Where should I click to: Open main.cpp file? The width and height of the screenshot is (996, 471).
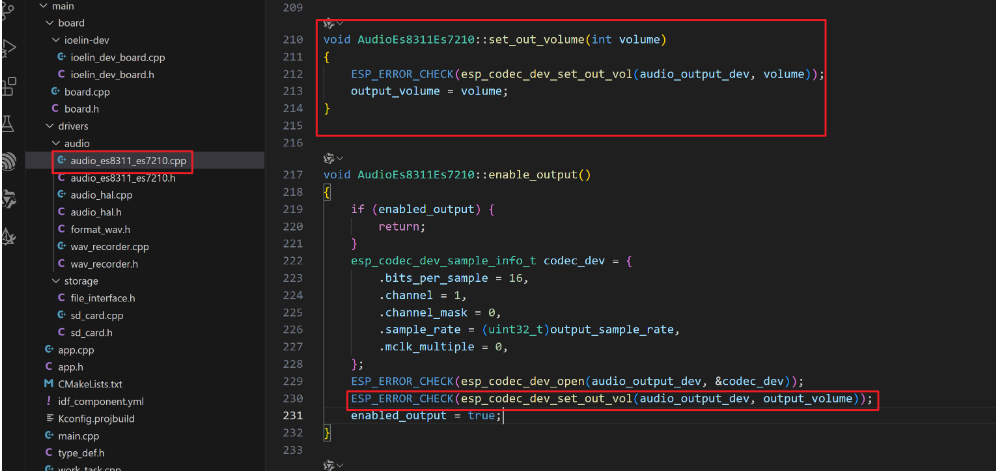(79, 436)
